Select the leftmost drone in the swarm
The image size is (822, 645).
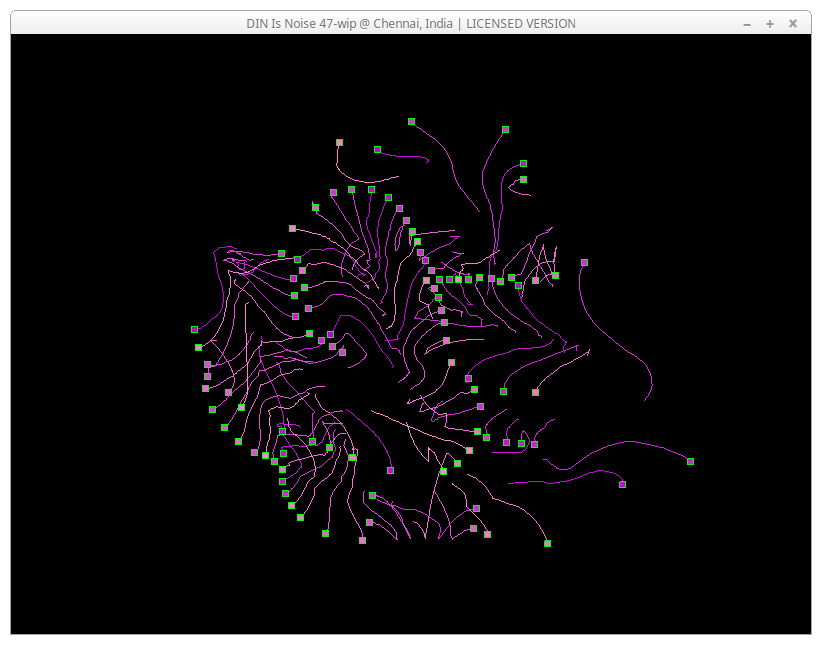coord(194,329)
